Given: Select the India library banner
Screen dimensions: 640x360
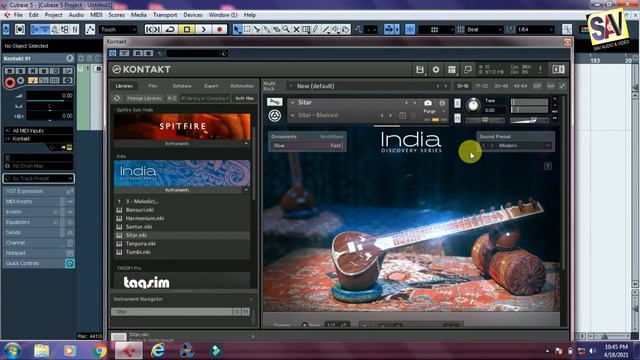Looking at the screenshot, I should point(182,173).
